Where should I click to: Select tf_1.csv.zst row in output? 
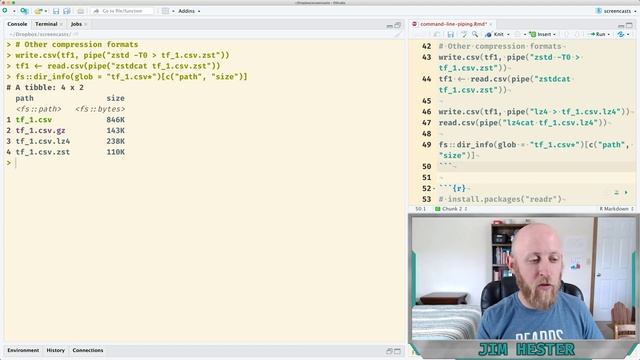(x=66, y=152)
